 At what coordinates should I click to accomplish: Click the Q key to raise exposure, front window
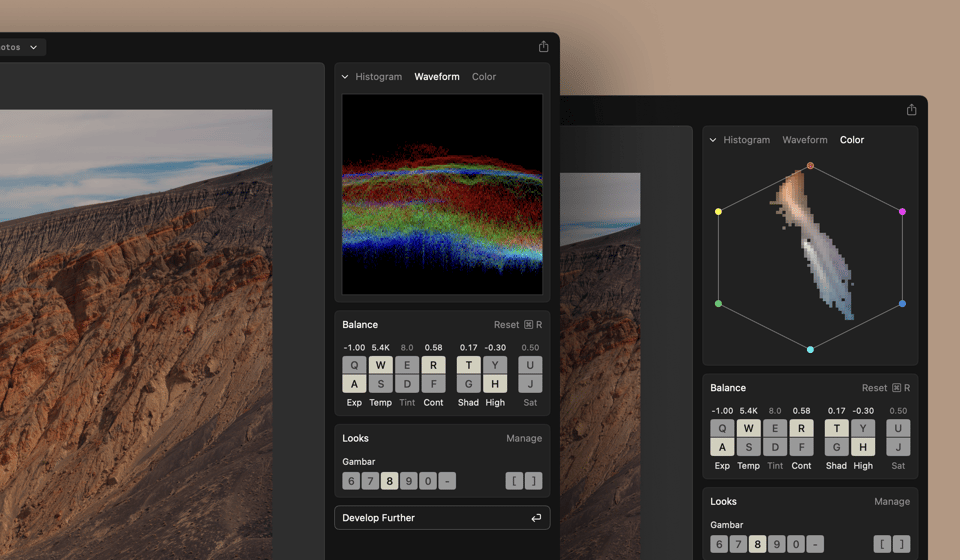354,365
